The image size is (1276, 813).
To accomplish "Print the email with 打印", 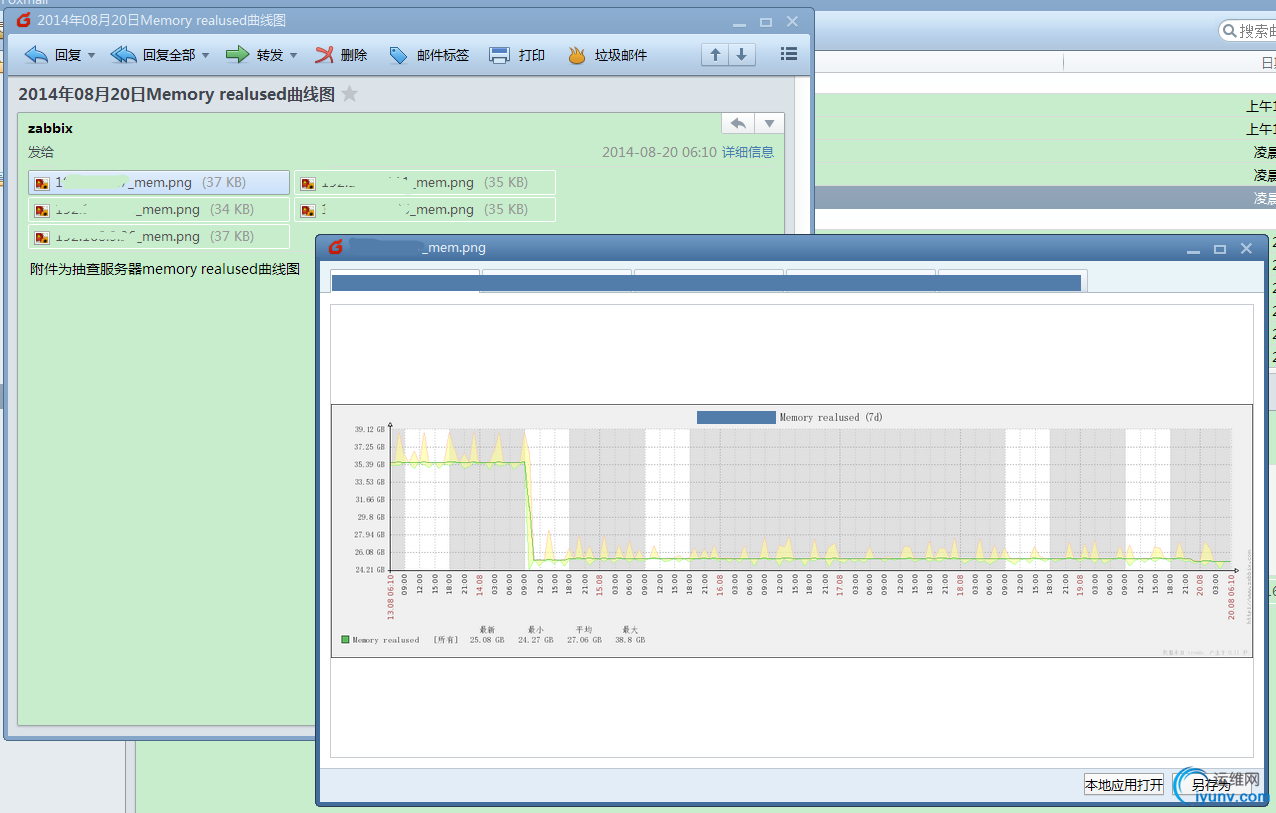I will (517, 55).
